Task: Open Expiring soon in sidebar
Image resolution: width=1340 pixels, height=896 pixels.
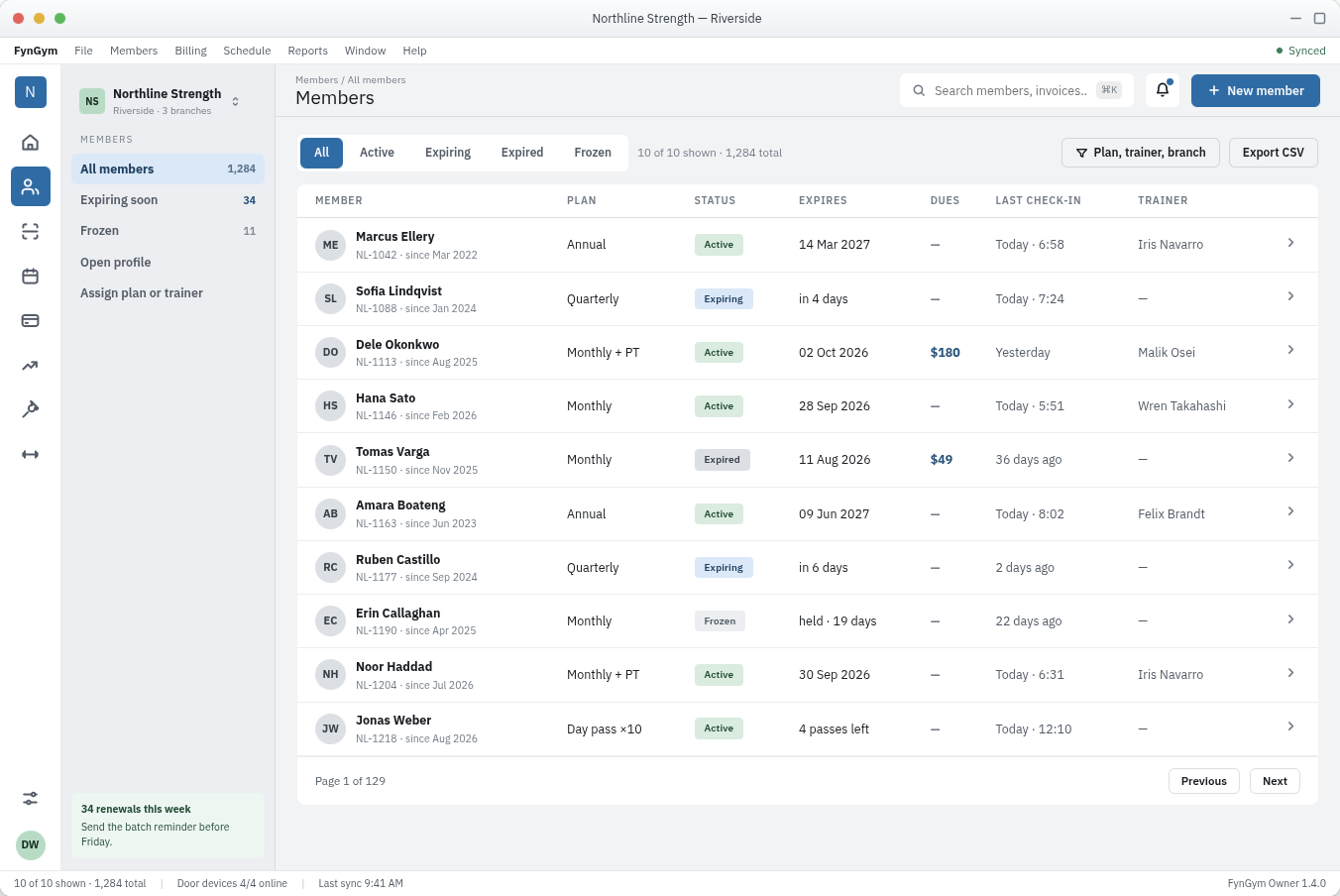Action: click(167, 200)
